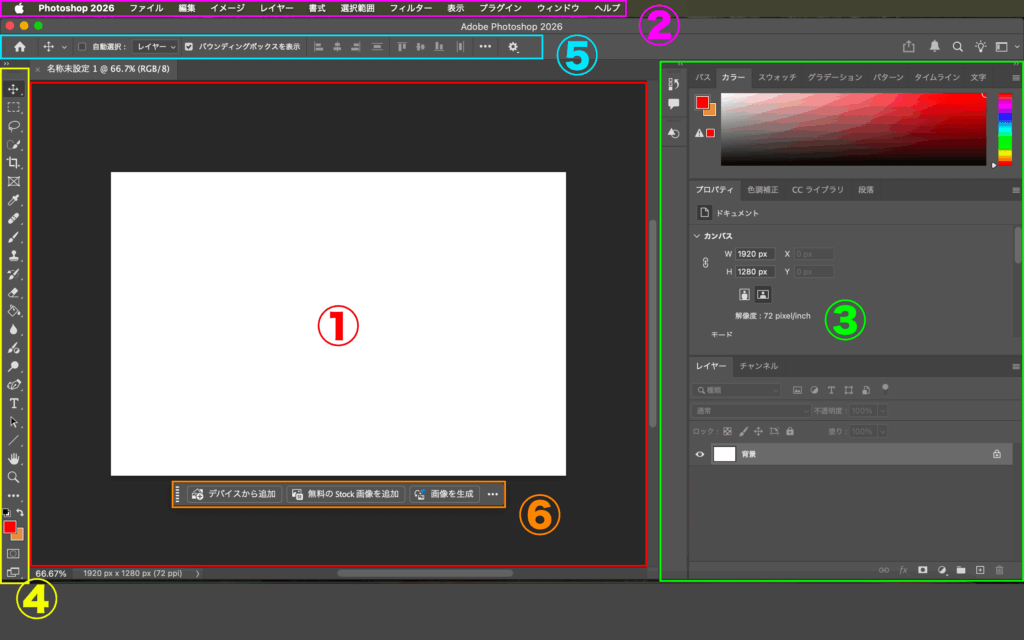1024x640 pixels.
Task: Open the 通常 blend mode dropdown
Action: (750, 411)
